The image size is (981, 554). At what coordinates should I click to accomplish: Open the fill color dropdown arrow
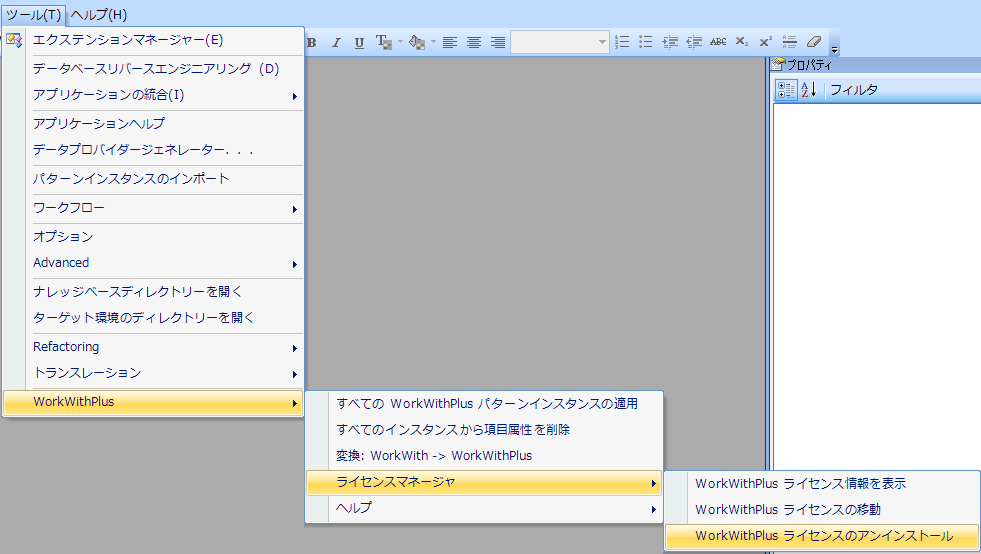tap(433, 42)
